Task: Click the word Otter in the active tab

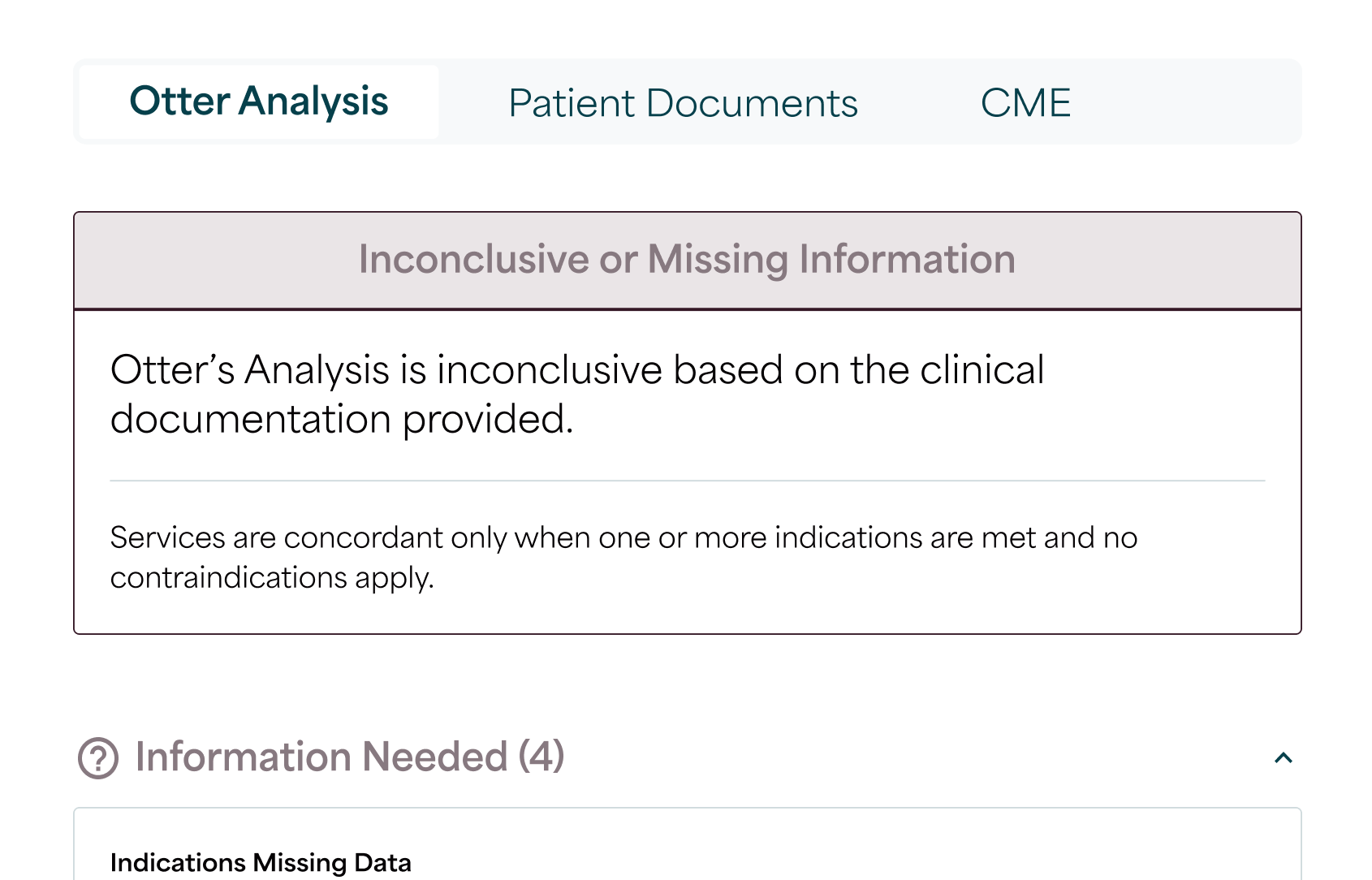Action: coord(179,101)
